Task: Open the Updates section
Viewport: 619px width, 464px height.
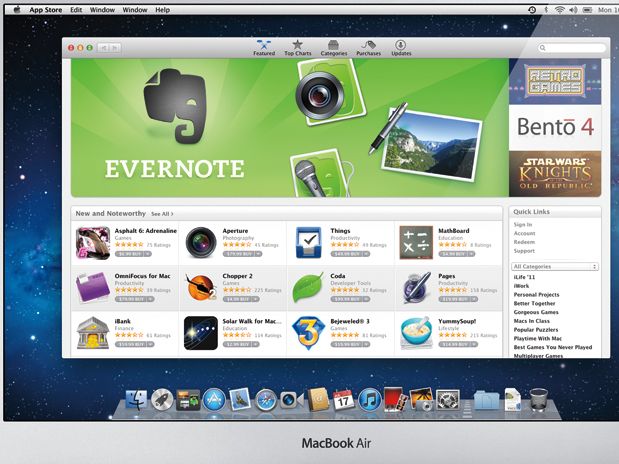Action: click(x=400, y=47)
